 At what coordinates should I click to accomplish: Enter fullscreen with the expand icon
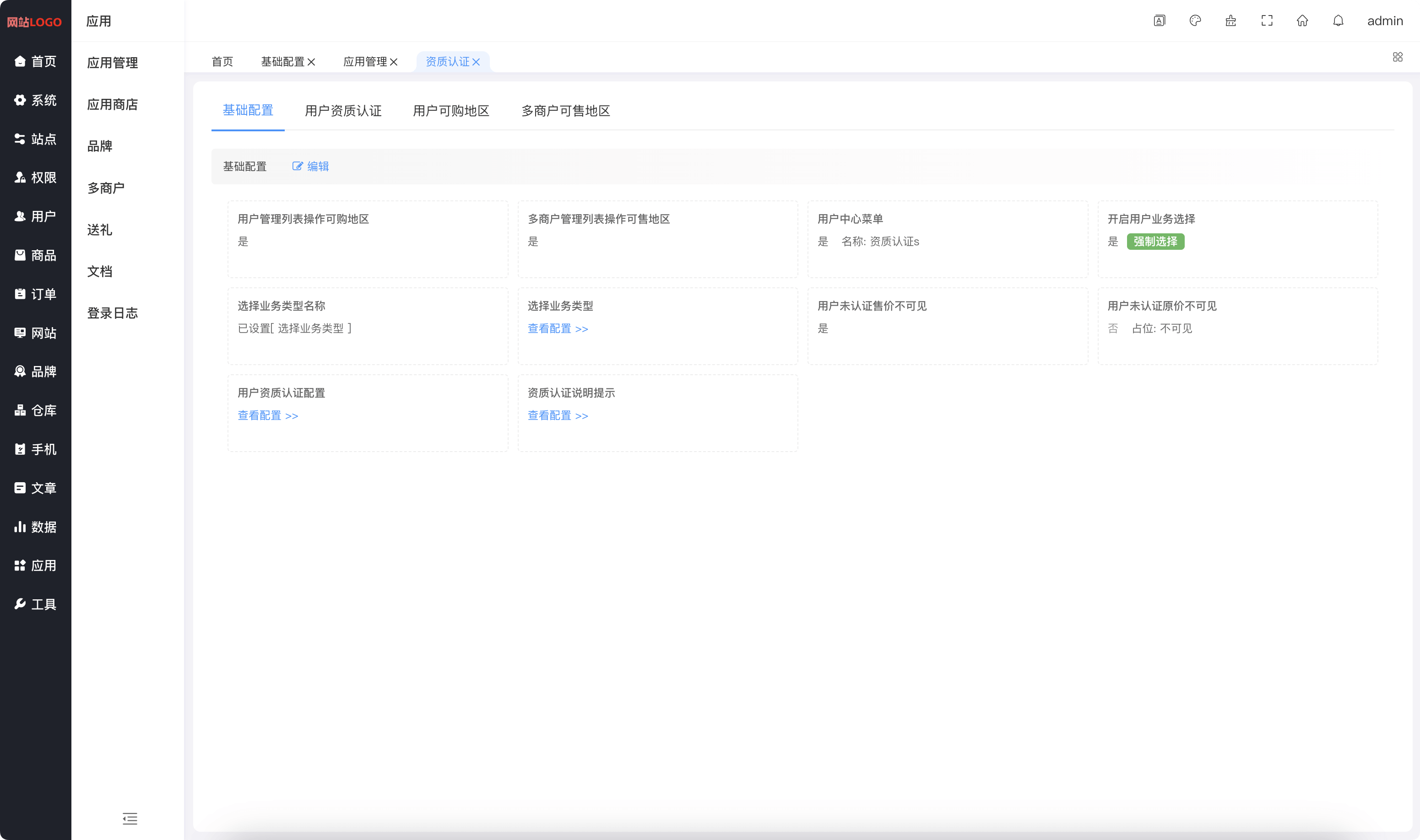pos(1267,21)
